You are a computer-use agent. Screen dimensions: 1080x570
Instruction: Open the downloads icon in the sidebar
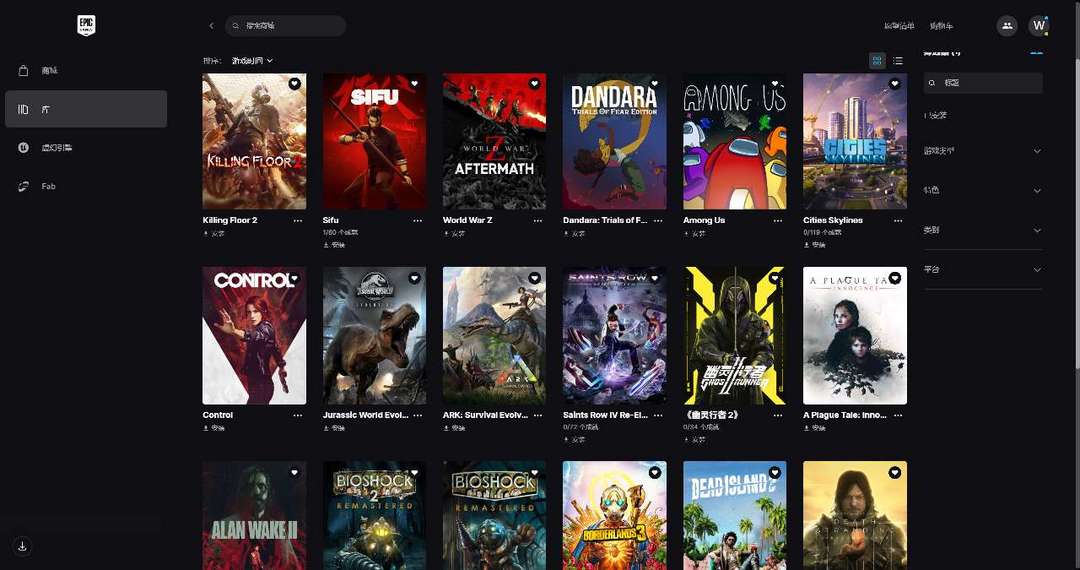click(22, 546)
